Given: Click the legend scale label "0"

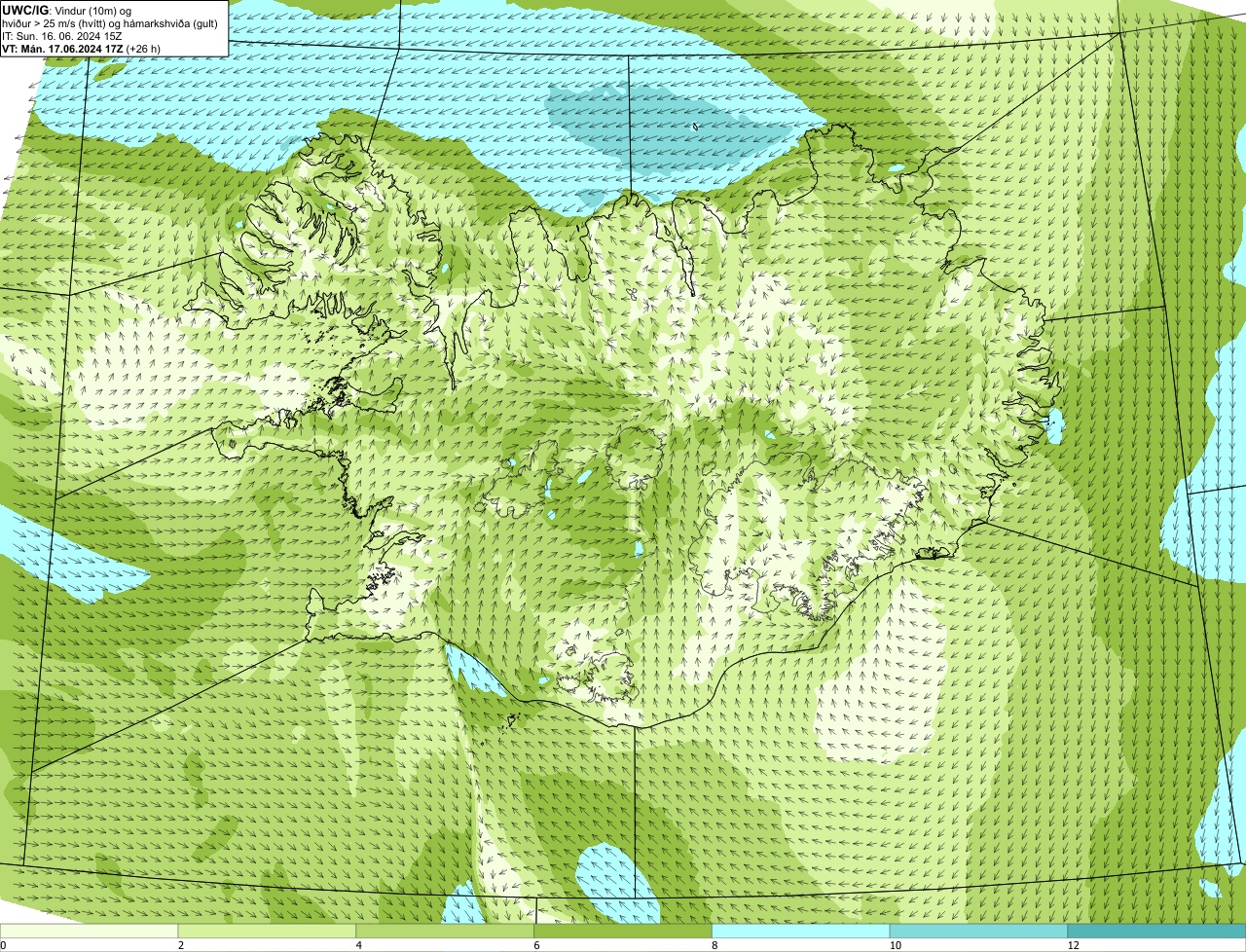Looking at the screenshot, I should click(x=4, y=945).
